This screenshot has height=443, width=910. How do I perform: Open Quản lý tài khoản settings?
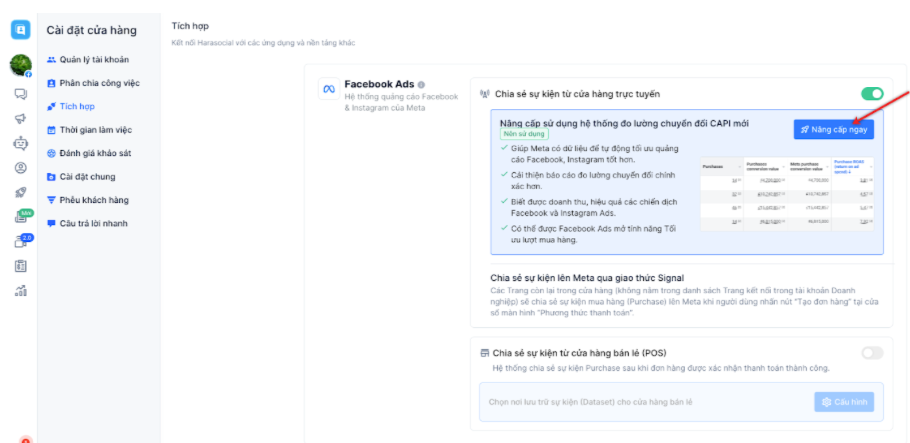click(95, 60)
